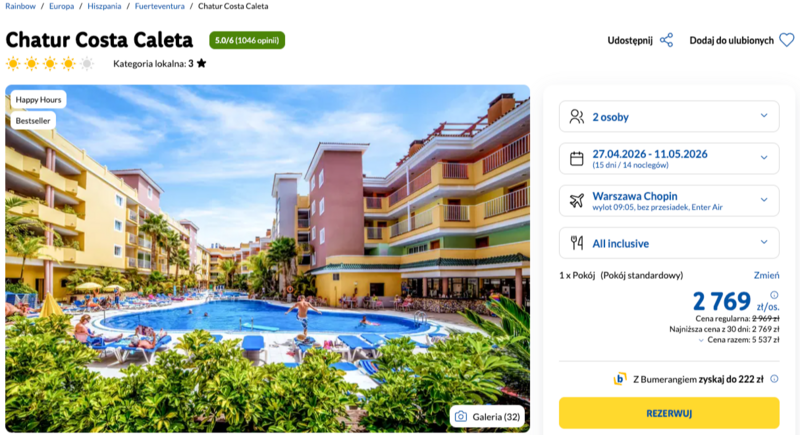Click Zmień to change the room
The height and width of the screenshot is (435, 800).
766,275
